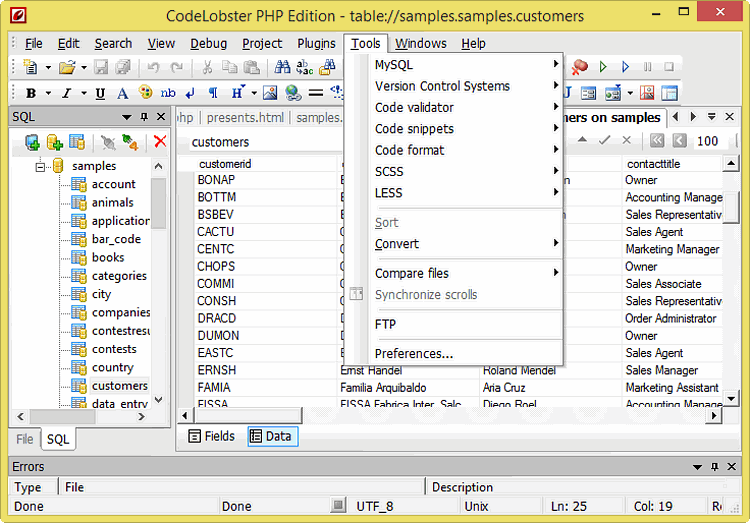Pin the Errors panel with pushpin
This screenshot has width=750, height=523.
pyautogui.click(x=715, y=467)
